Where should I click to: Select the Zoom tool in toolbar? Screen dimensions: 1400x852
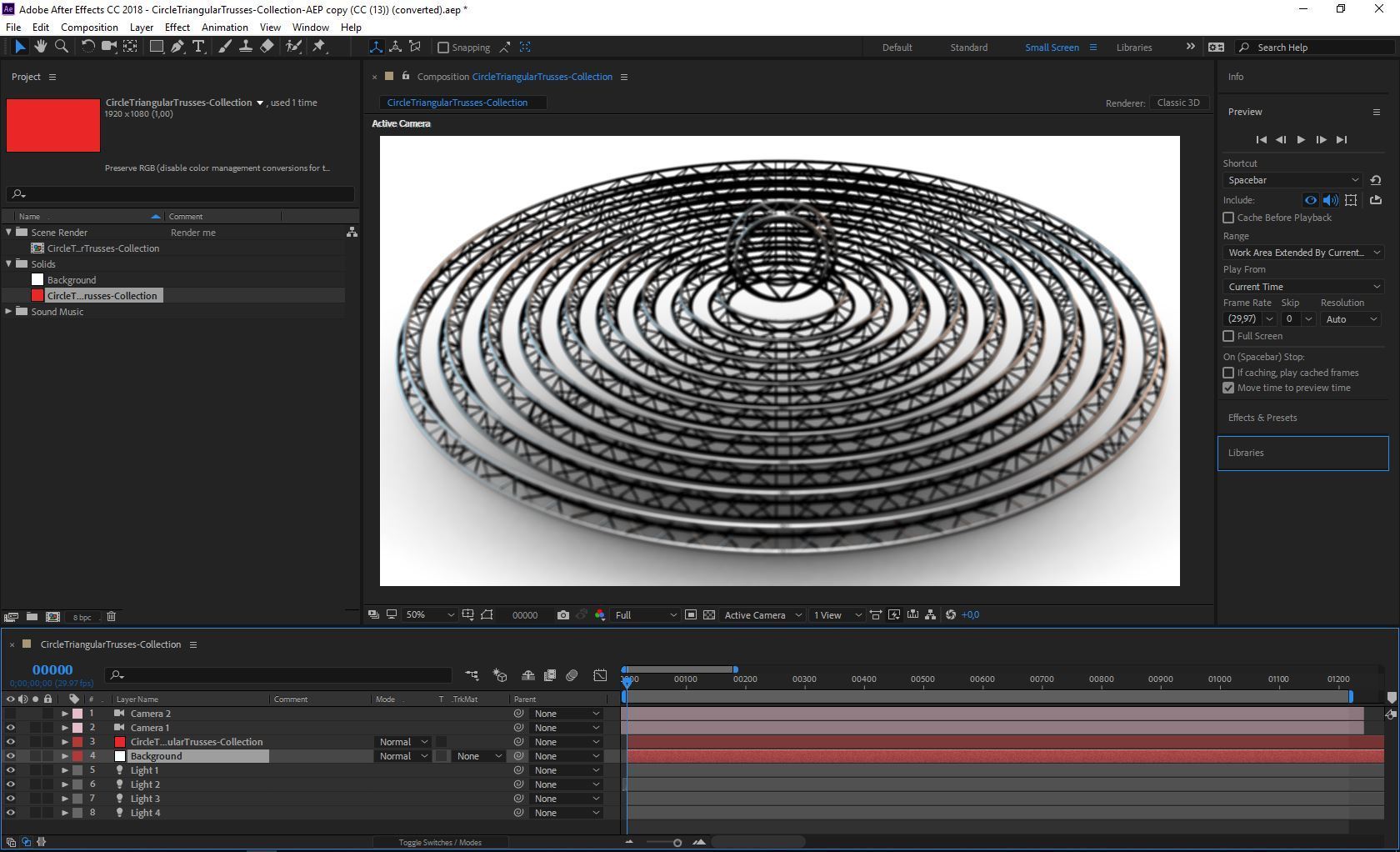coord(61,47)
